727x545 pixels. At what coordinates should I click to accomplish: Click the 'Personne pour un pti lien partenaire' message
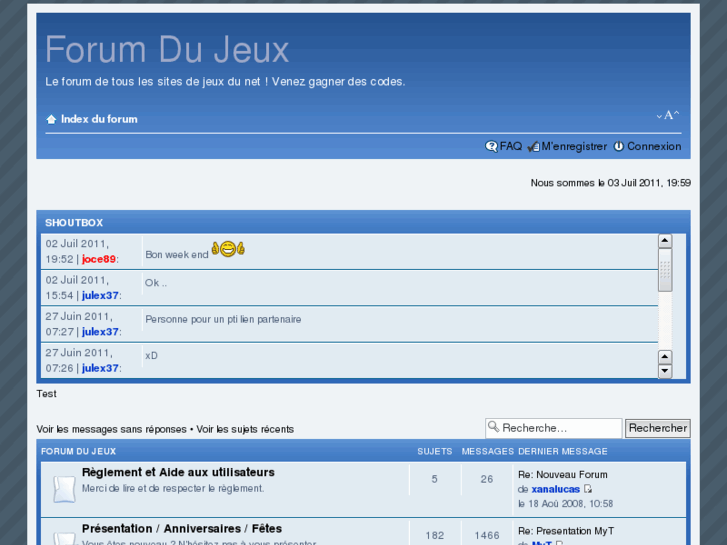click(x=223, y=319)
